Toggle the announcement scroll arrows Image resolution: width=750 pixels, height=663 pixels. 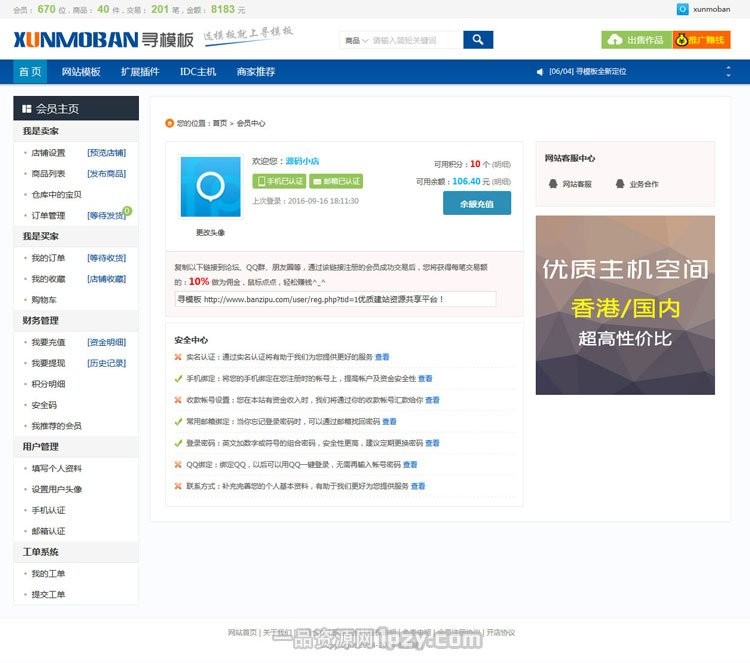[728, 72]
